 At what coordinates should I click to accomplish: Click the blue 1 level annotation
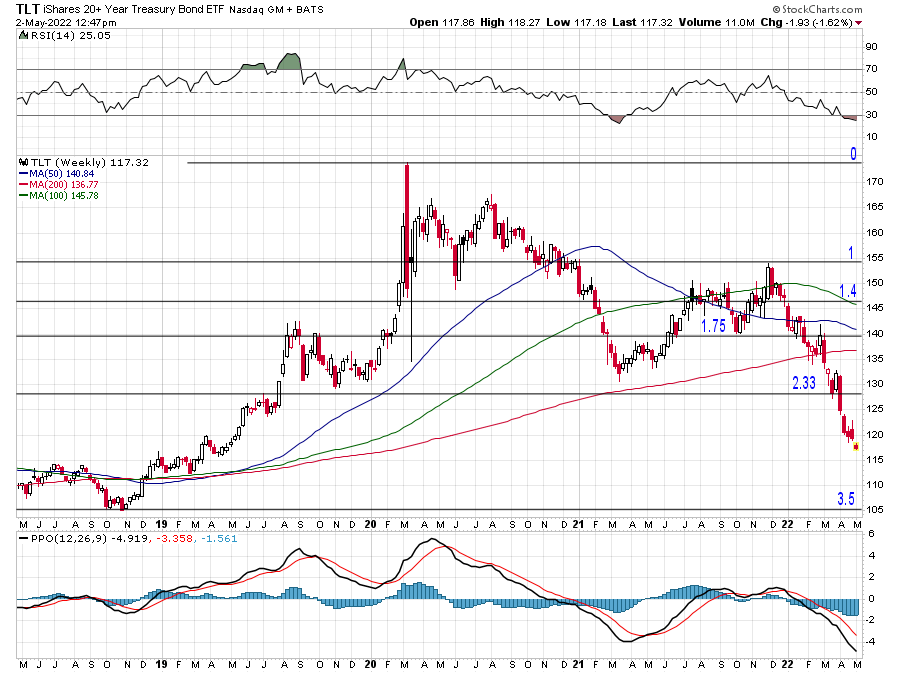[x=851, y=253]
